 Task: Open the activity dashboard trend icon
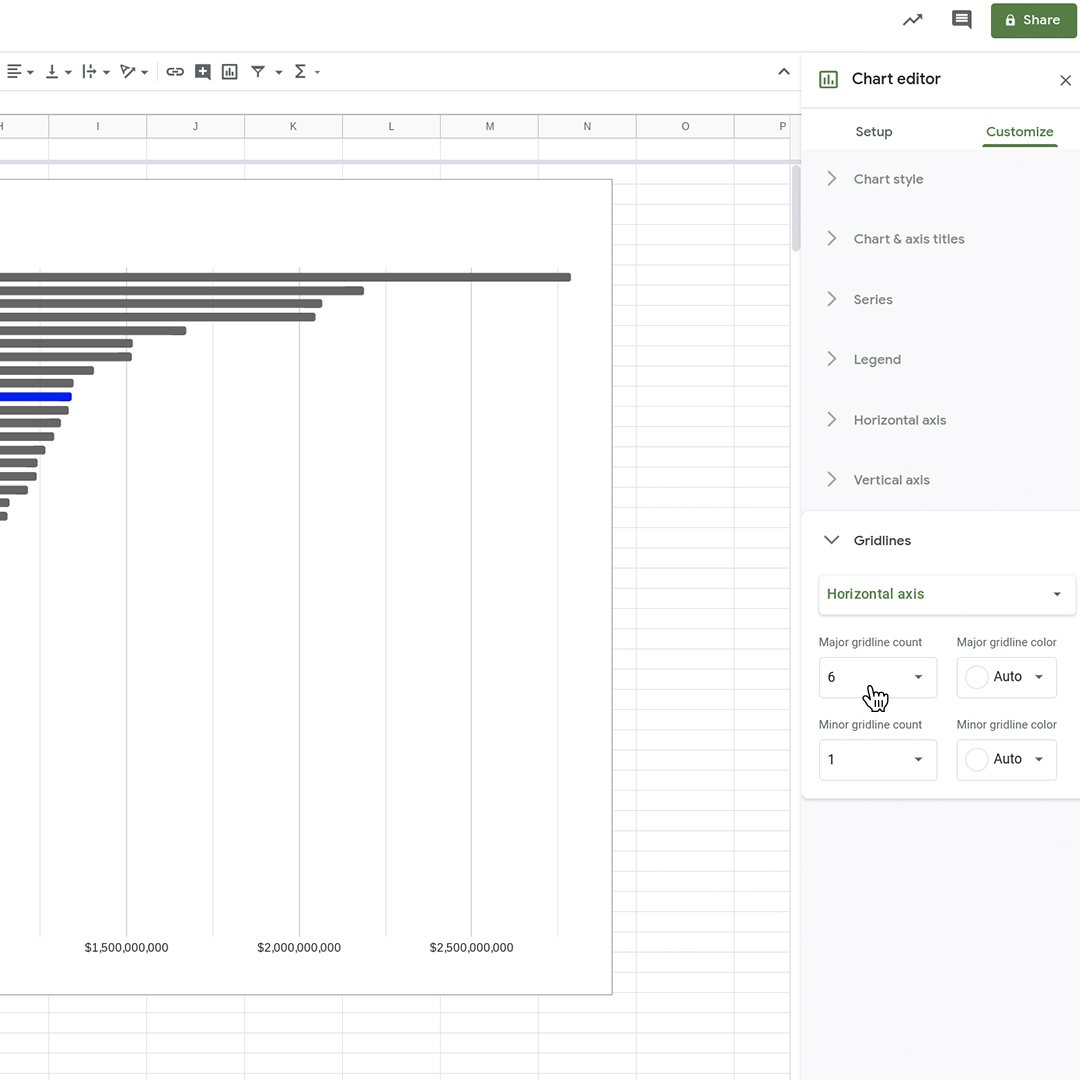point(913,20)
